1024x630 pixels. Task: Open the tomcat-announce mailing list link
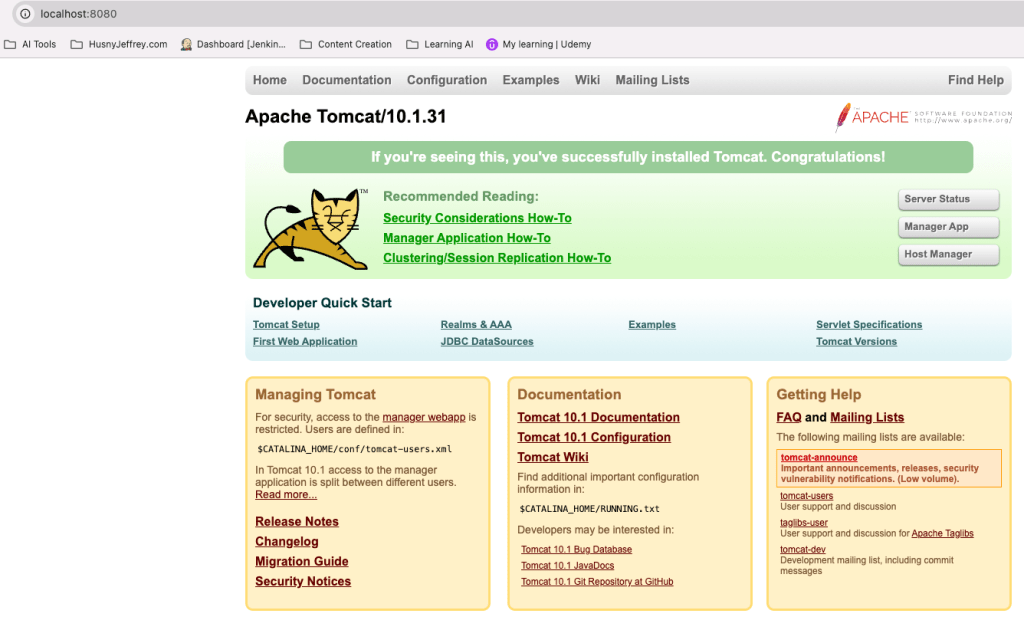[x=818, y=458]
